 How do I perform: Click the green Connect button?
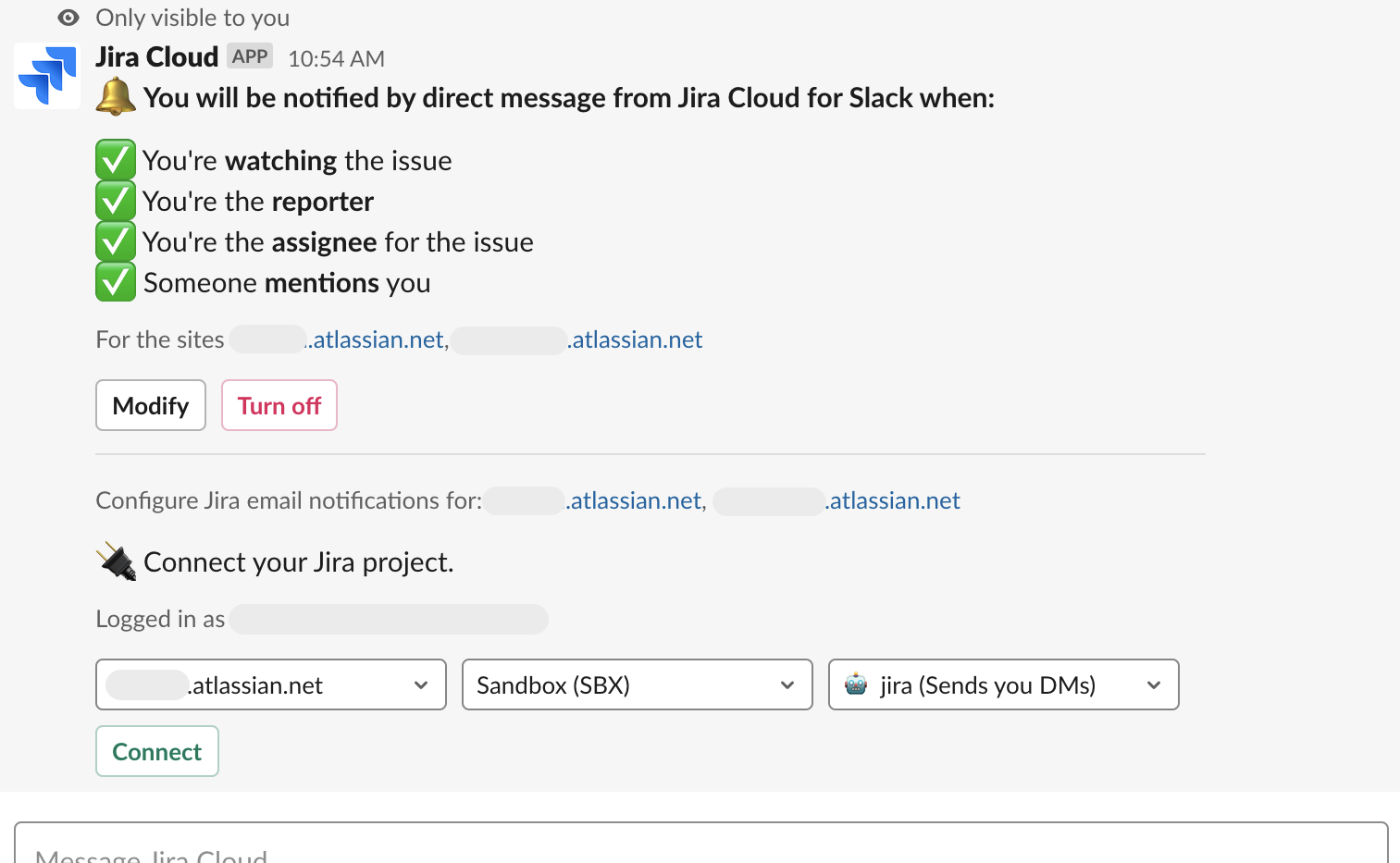(x=157, y=751)
